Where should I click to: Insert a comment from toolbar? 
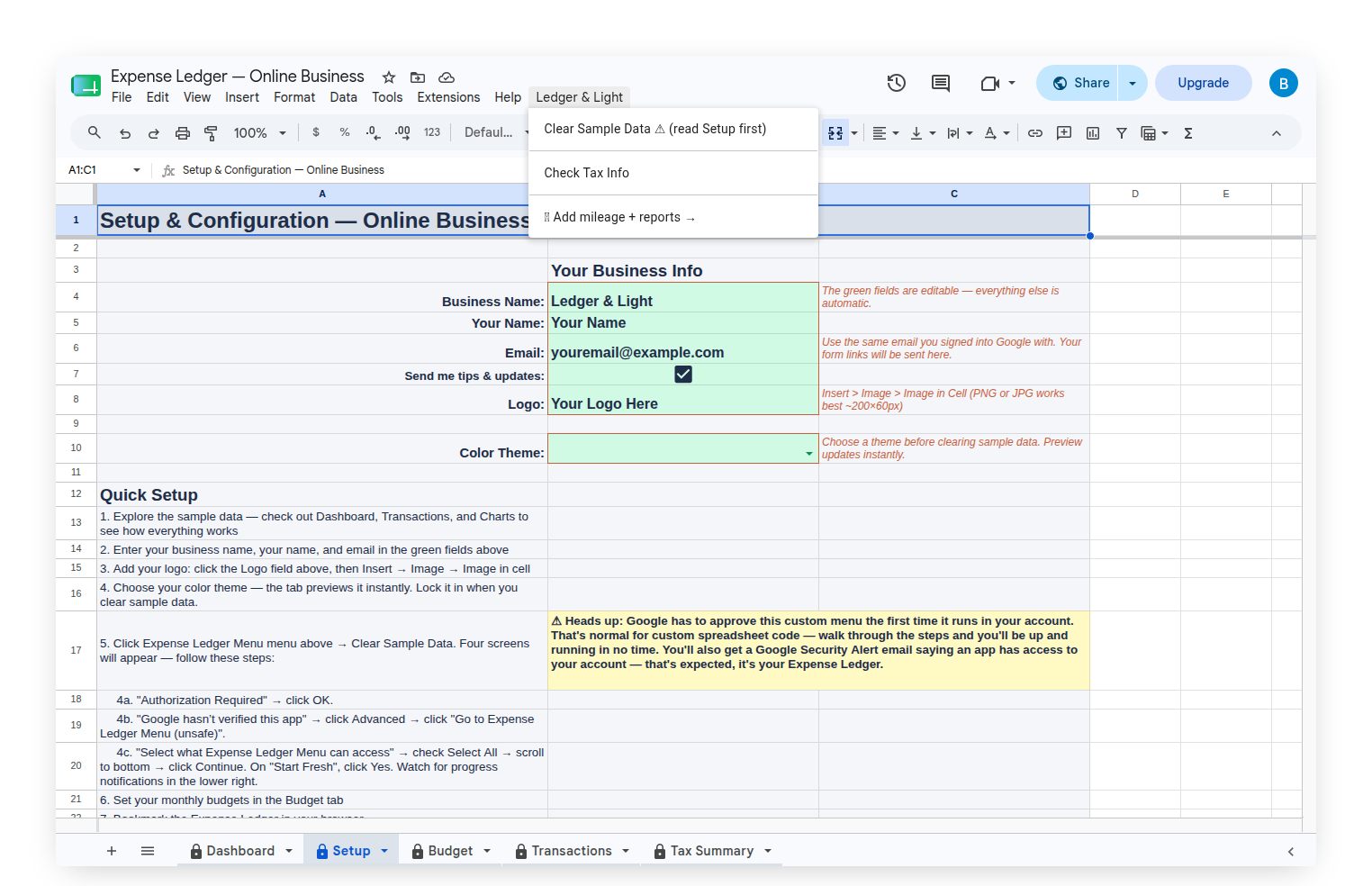1064,133
